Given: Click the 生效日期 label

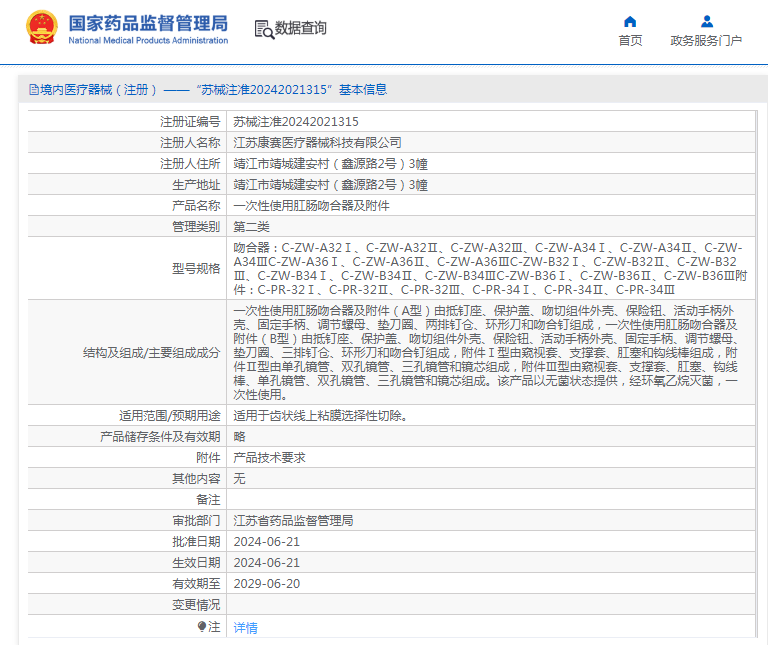Looking at the screenshot, I should [196, 563].
